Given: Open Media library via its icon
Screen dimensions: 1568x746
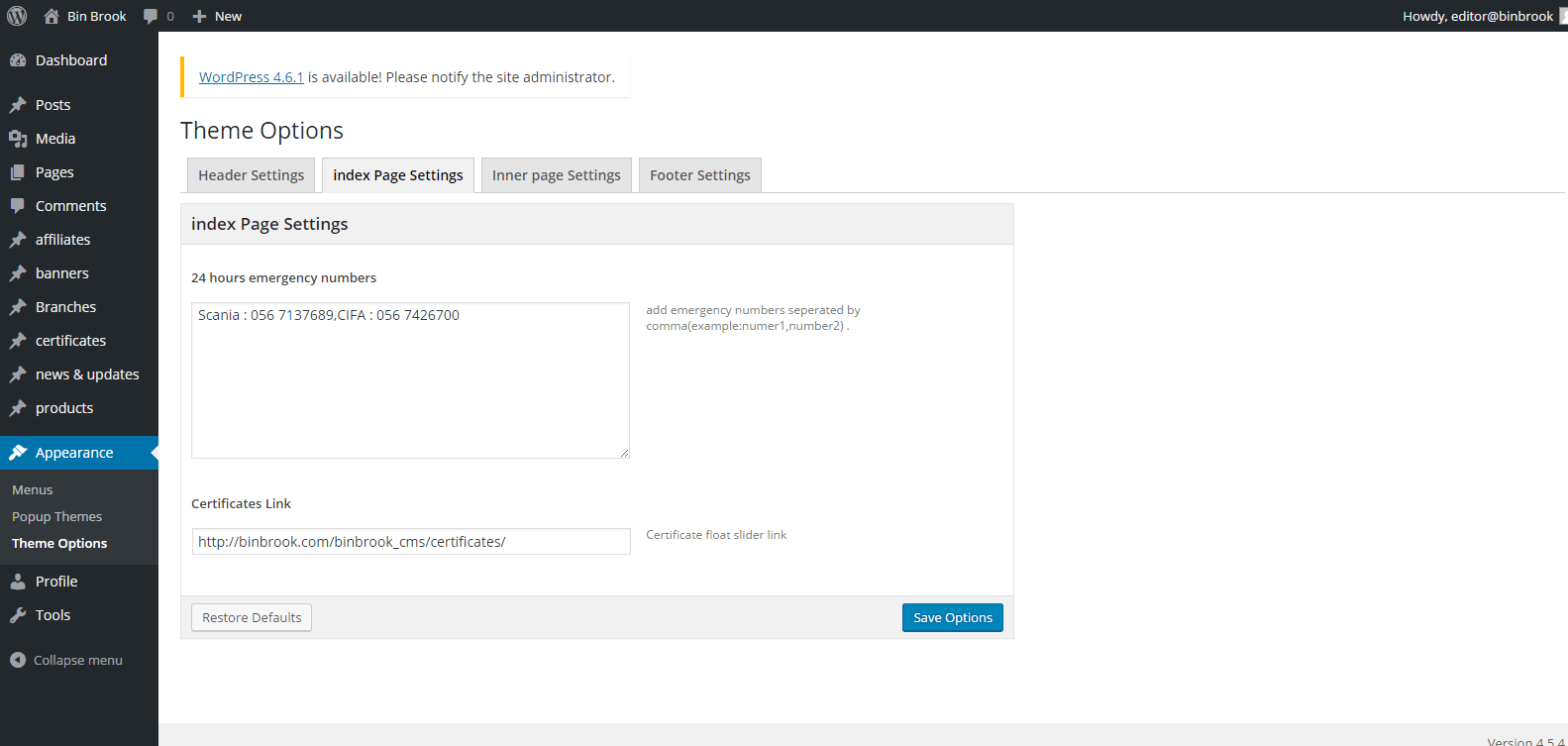Looking at the screenshot, I should click(18, 139).
